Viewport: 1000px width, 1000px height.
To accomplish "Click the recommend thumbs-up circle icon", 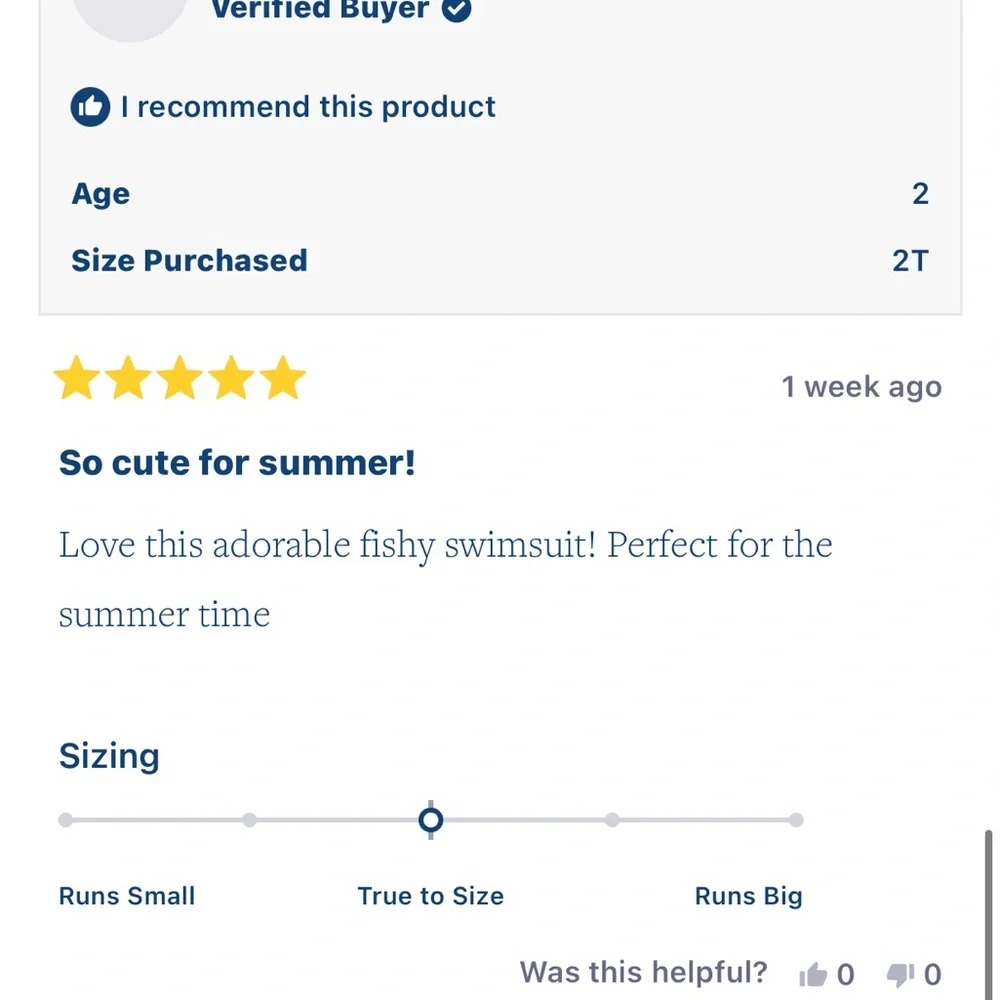I will tap(90, 107).
